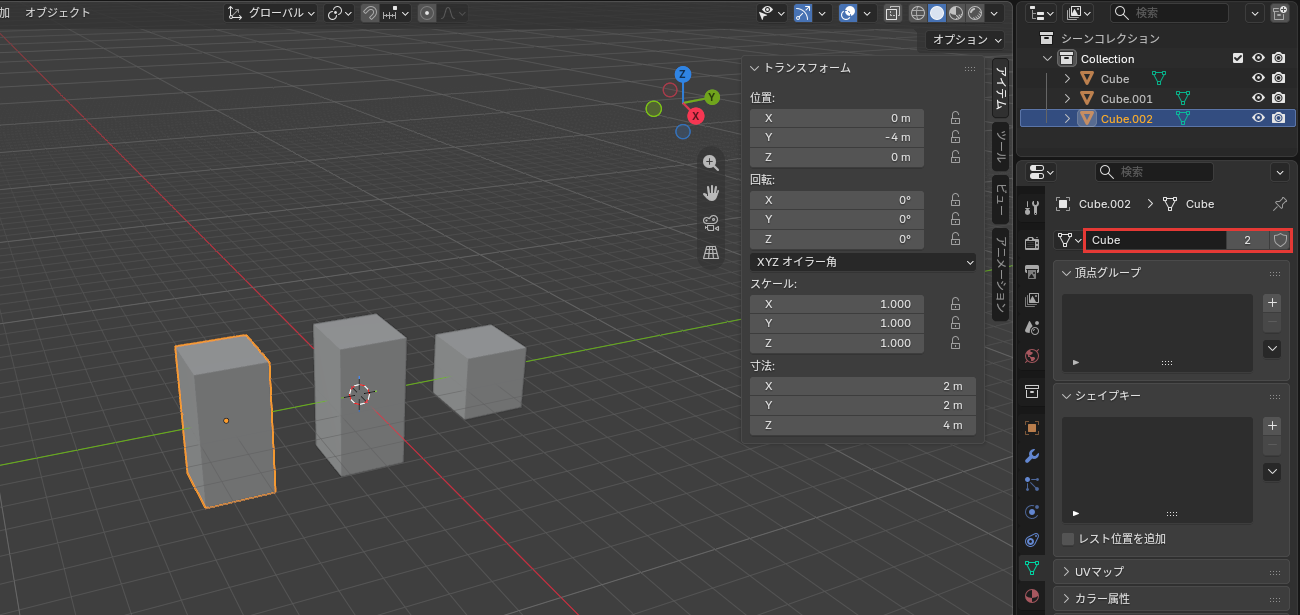The image size is (1300, 615).
Task: Hide Cube.001 with its eye icon
Action: coord(1259,98)
